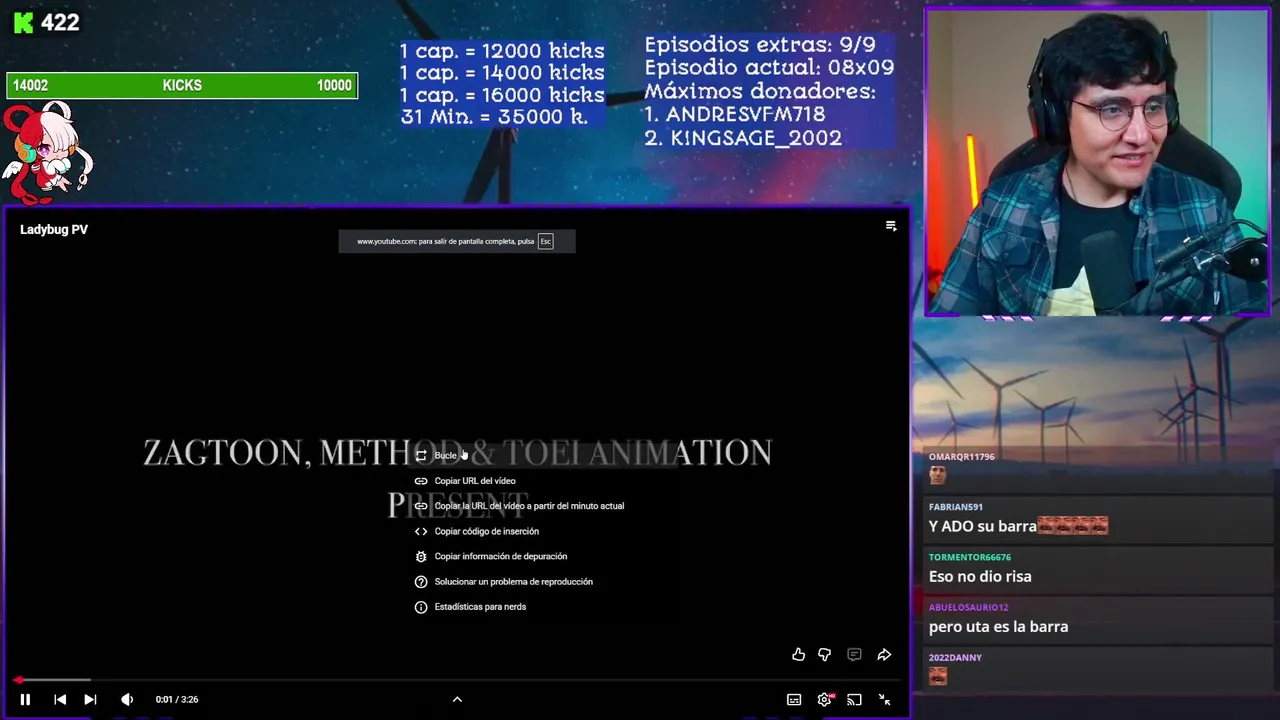1280x720 pixels.
Task: Click the green KICKS goal bar
Action: pos(182,86)
